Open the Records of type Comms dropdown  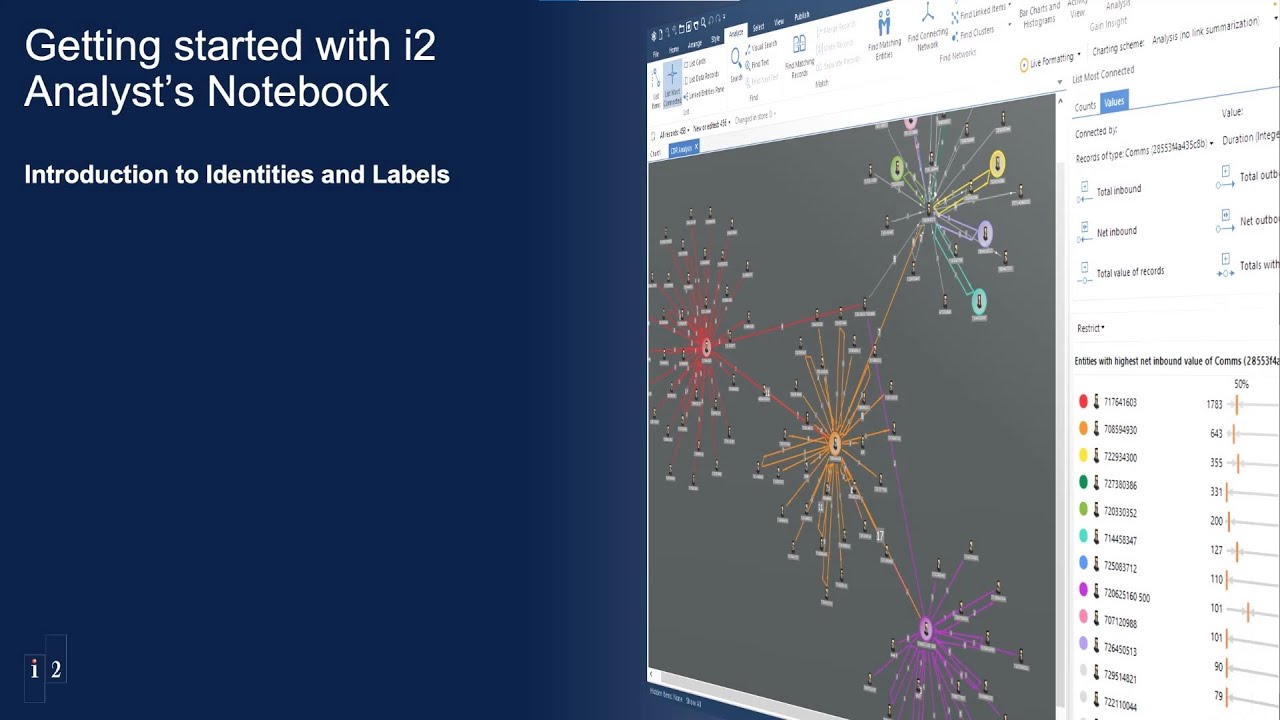coord(1145,150)
